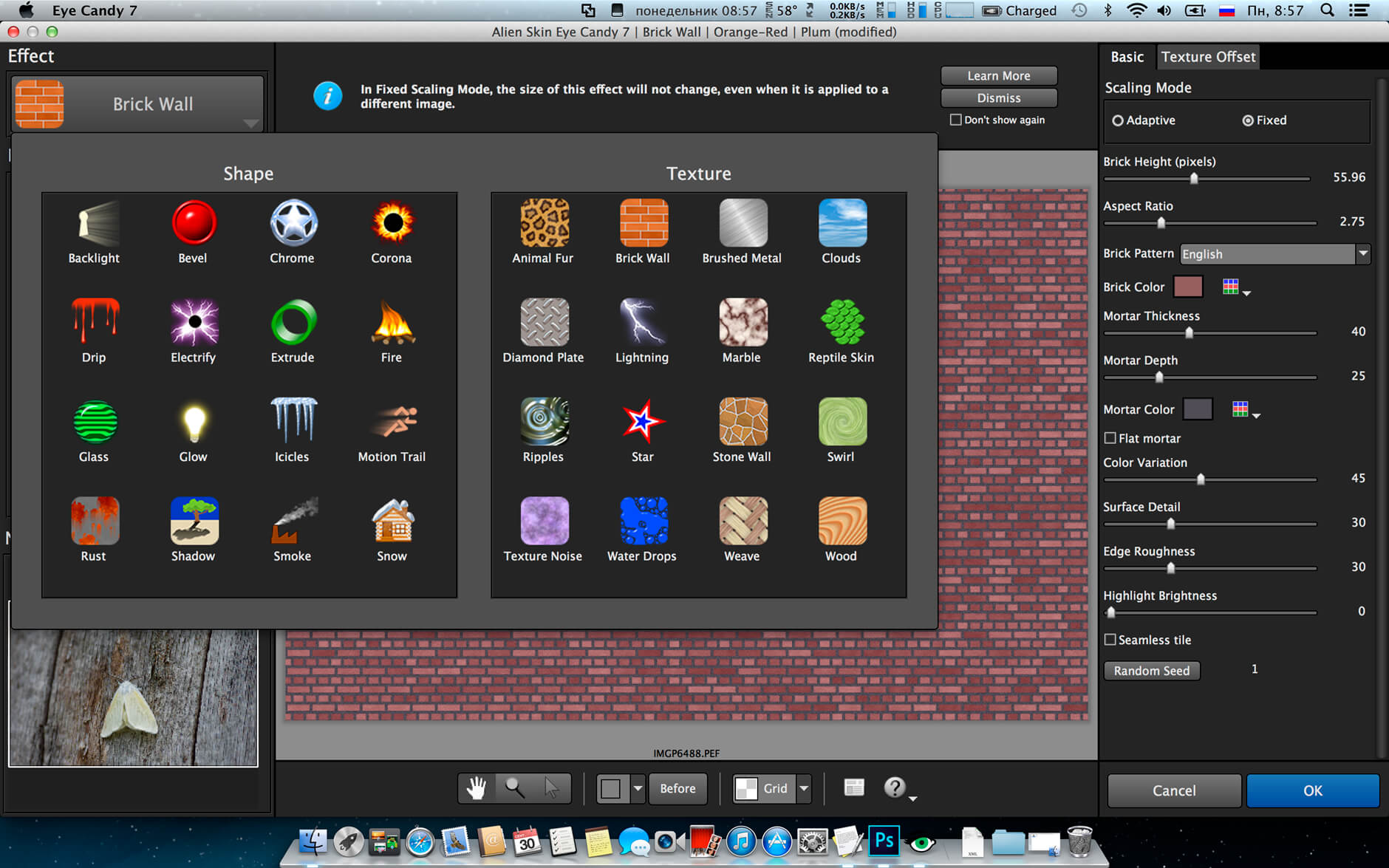Open the Grid background dropdown arrow
This screenshot has width=1389, height=868.
point(804,788)
